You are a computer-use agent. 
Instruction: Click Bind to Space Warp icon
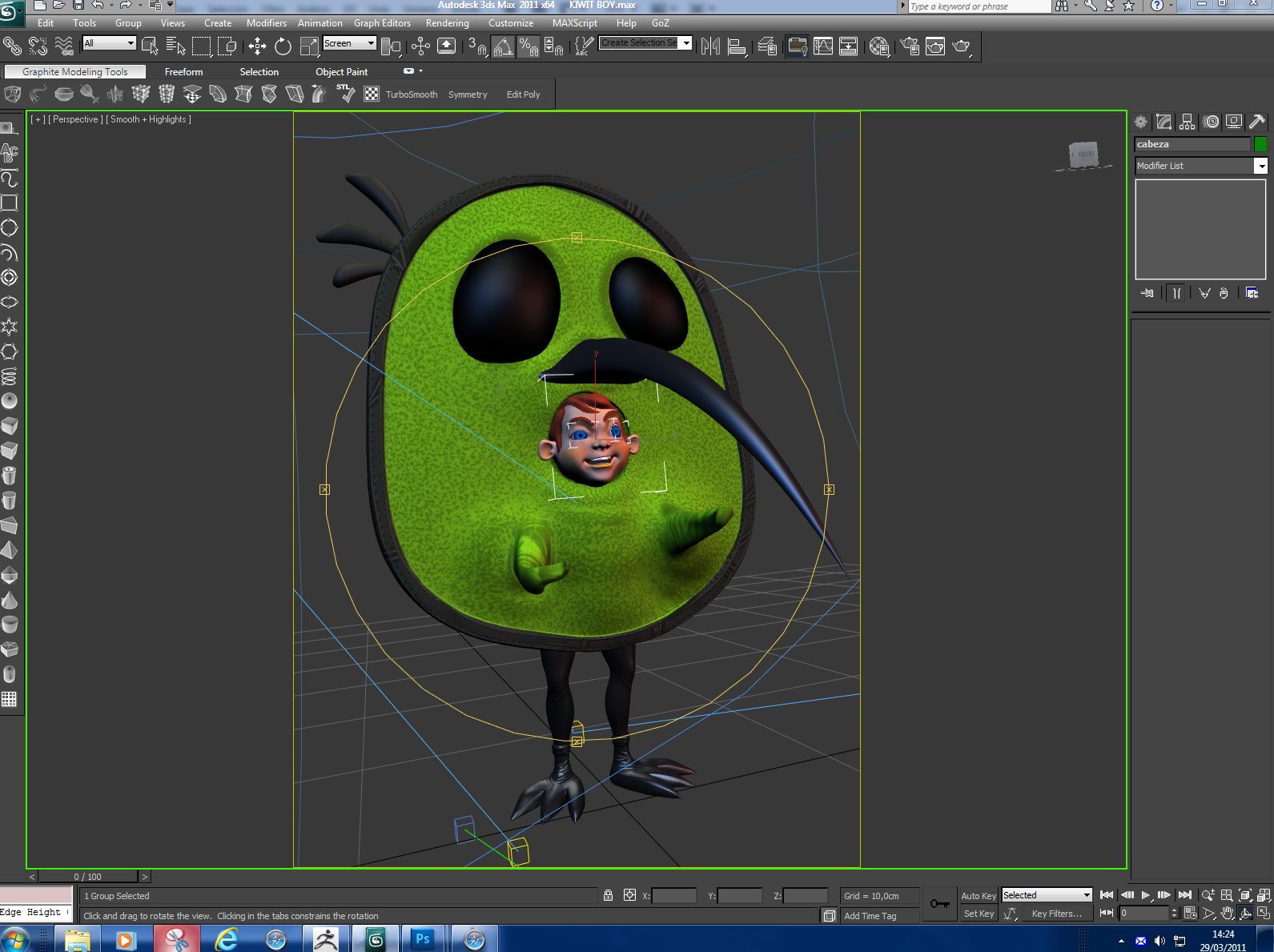pos(64,46)
